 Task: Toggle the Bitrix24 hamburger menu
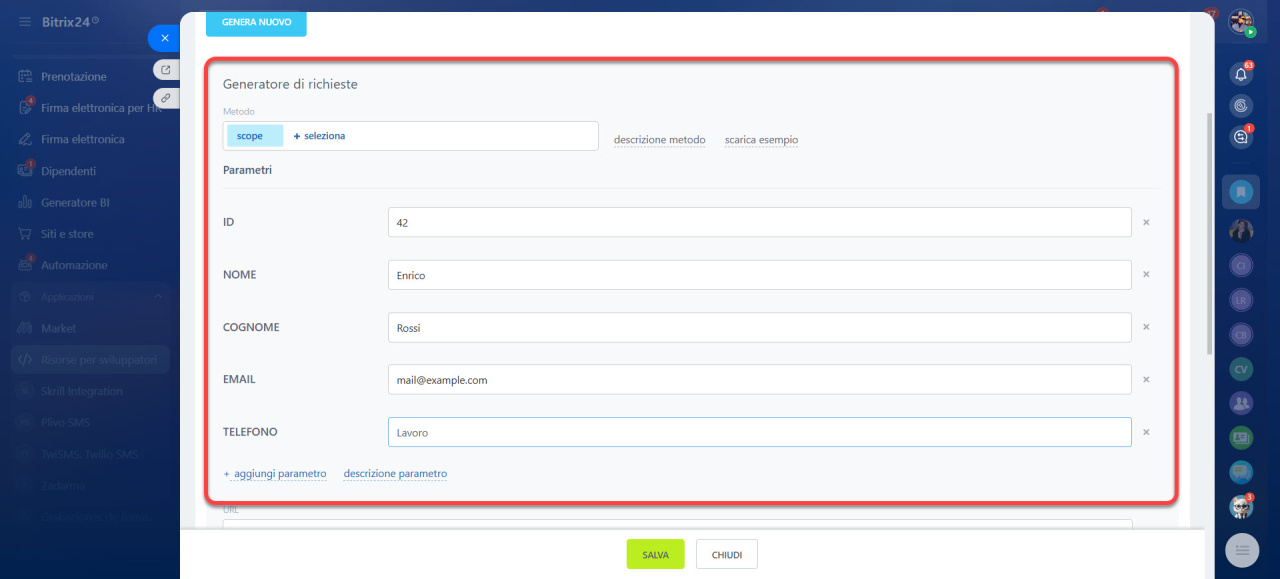[25, 21]
